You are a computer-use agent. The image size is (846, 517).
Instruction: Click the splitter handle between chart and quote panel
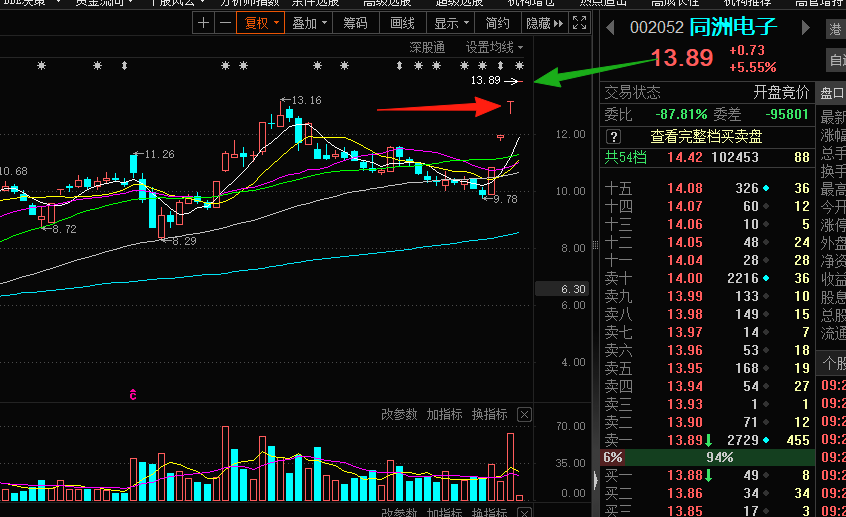tap(595, 245)
